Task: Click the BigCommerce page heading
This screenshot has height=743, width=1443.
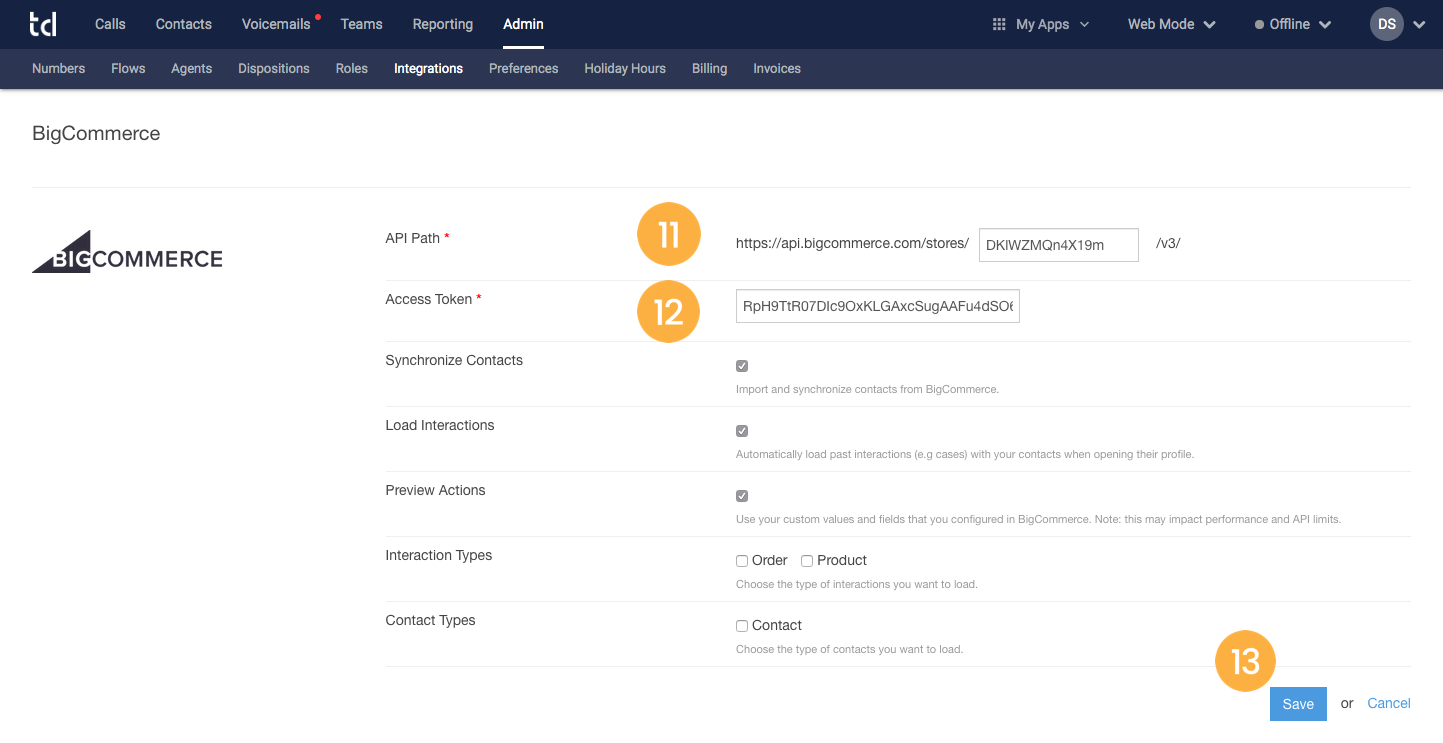Action: (x=96, y=133)
